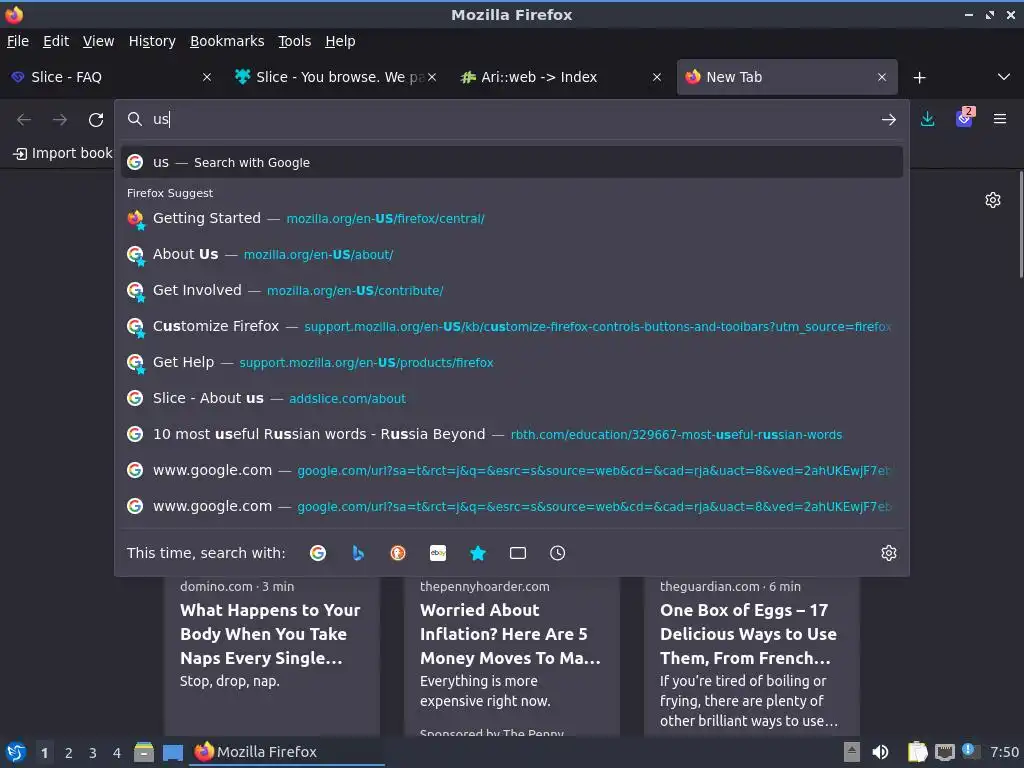The height and width of the screenshot is (768, 1024).
Task: Open the History menu
Action: click(152, 41)
